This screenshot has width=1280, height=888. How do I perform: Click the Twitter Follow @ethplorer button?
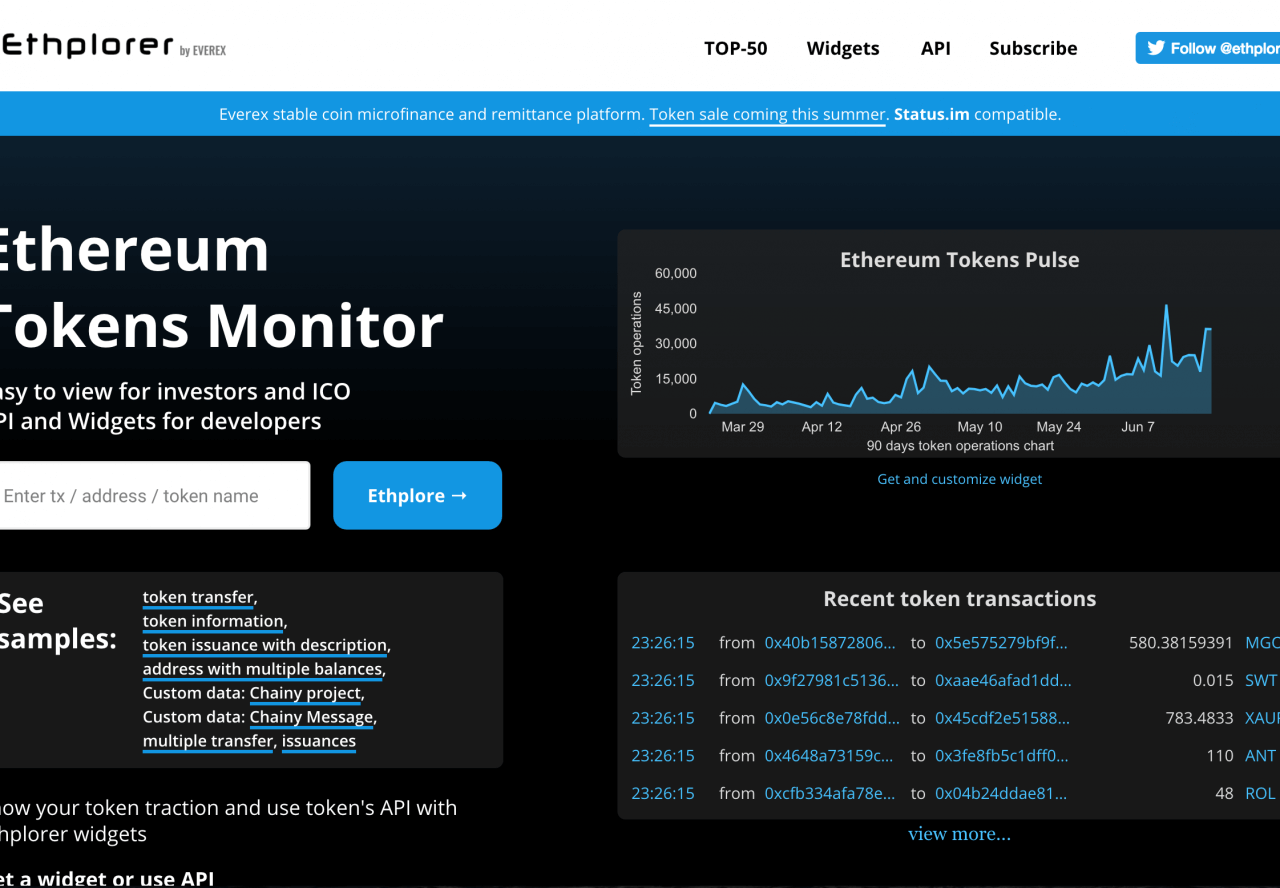(x=1208, y=48)
